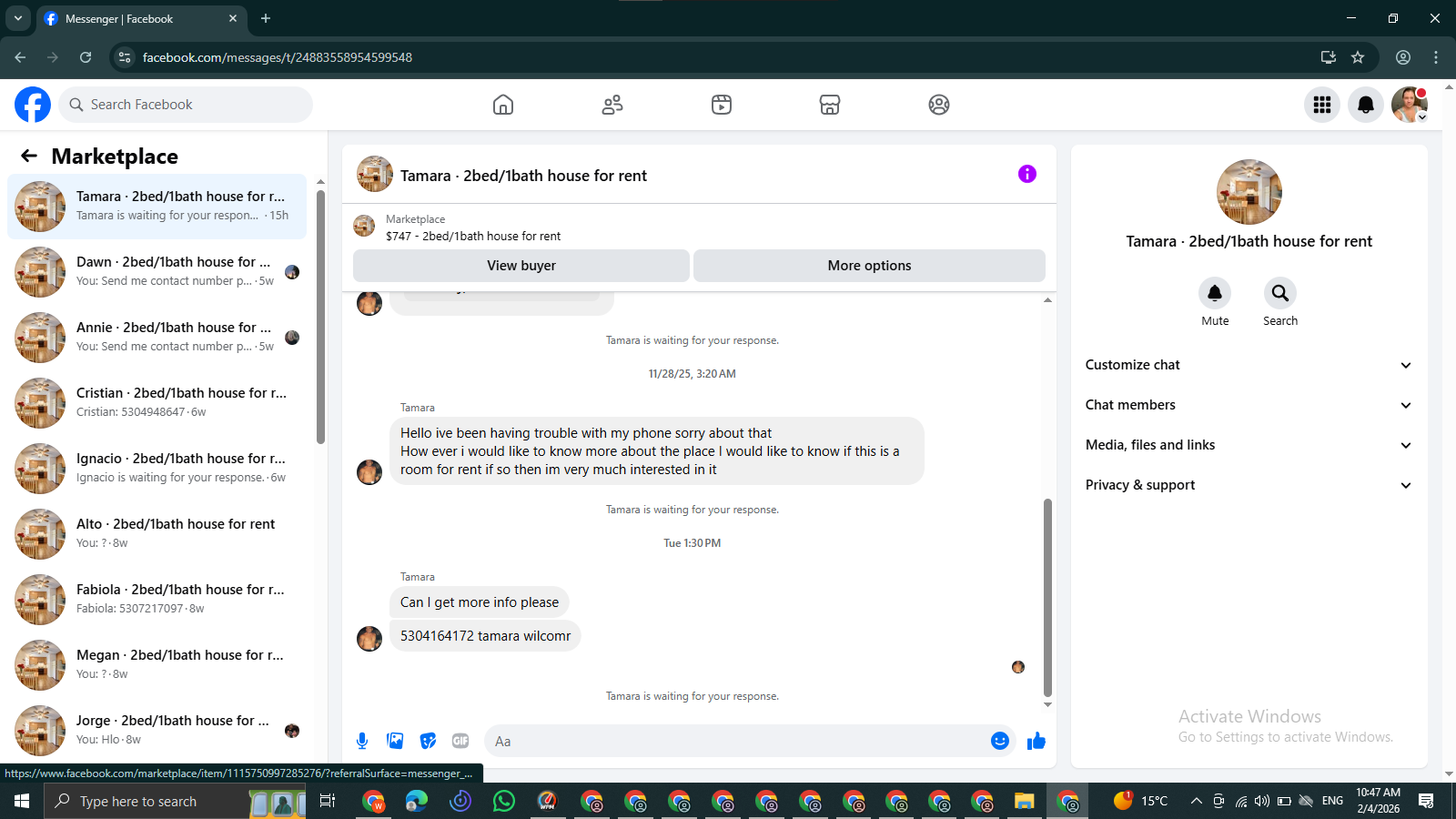The width and height of the screenshot is (1456, 819).
Task: Open the Annie conversation
Action: coord(157,338)
